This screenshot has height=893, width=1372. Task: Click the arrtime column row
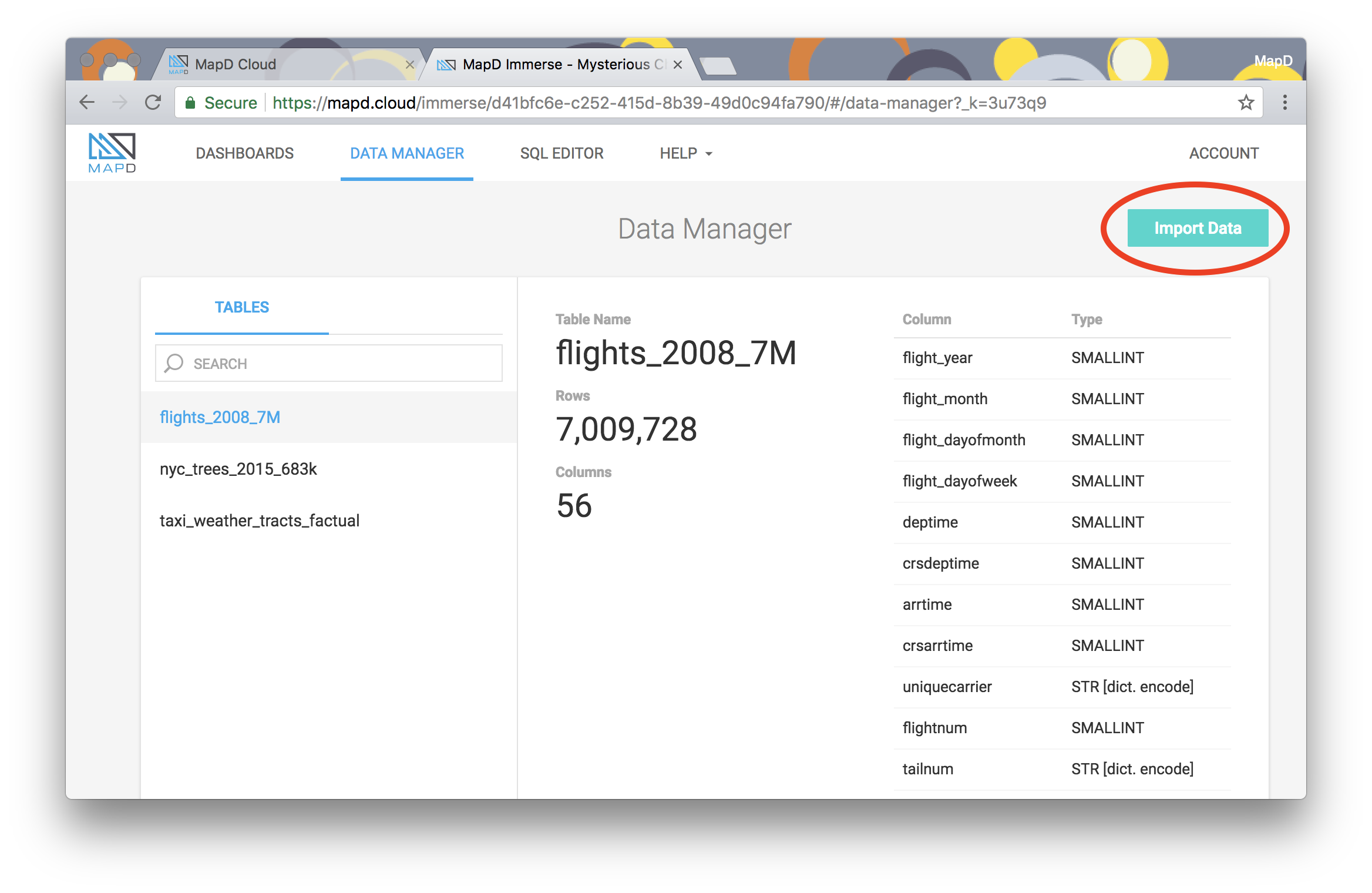tap(1062, 605)
